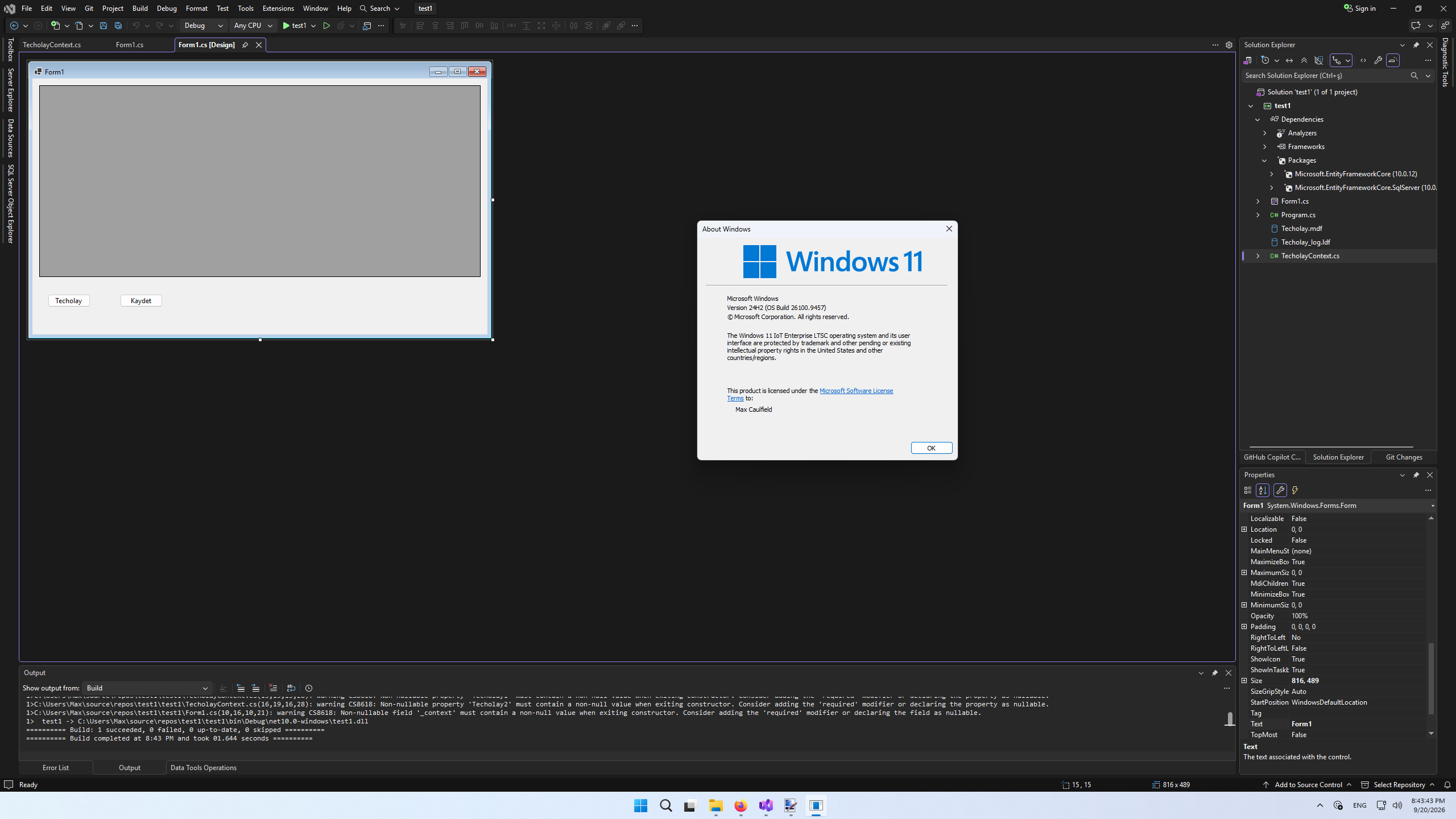The width and height of the screenshot is (1456, 819).
Task: Expand the Form1.cs node
Action: (1258, 201)
